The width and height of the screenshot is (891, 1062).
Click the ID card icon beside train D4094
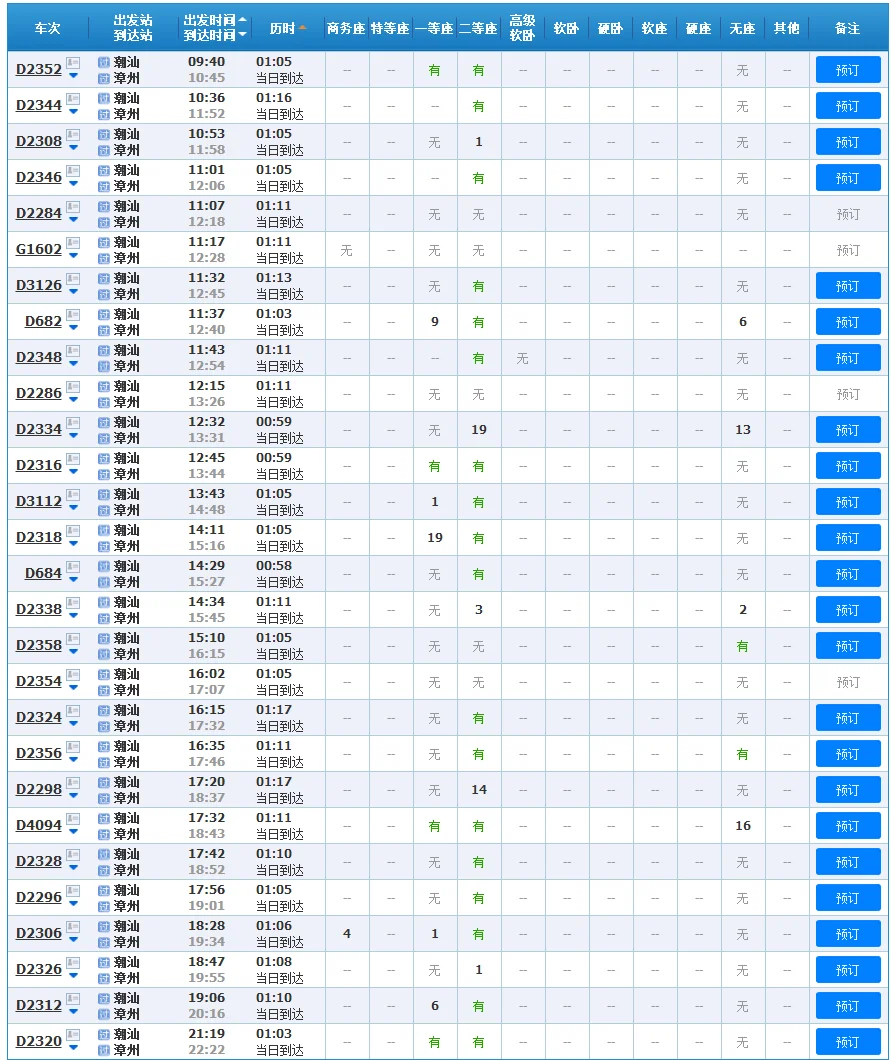(x=73, y=819)
